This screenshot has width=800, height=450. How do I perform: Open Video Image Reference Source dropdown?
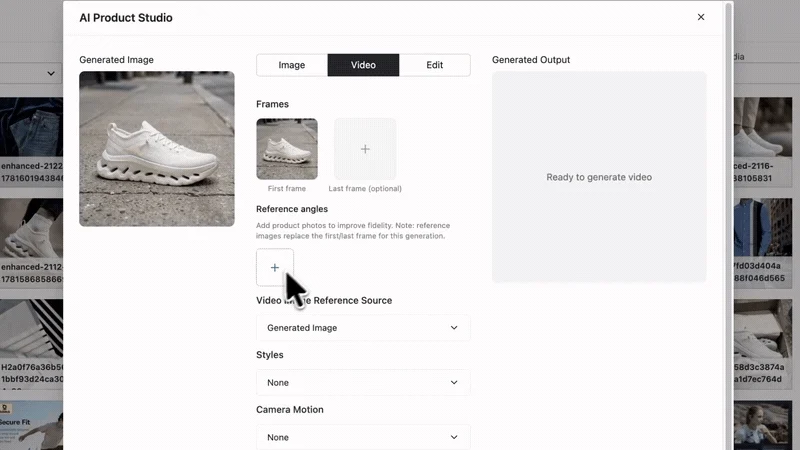click(363, 328)
